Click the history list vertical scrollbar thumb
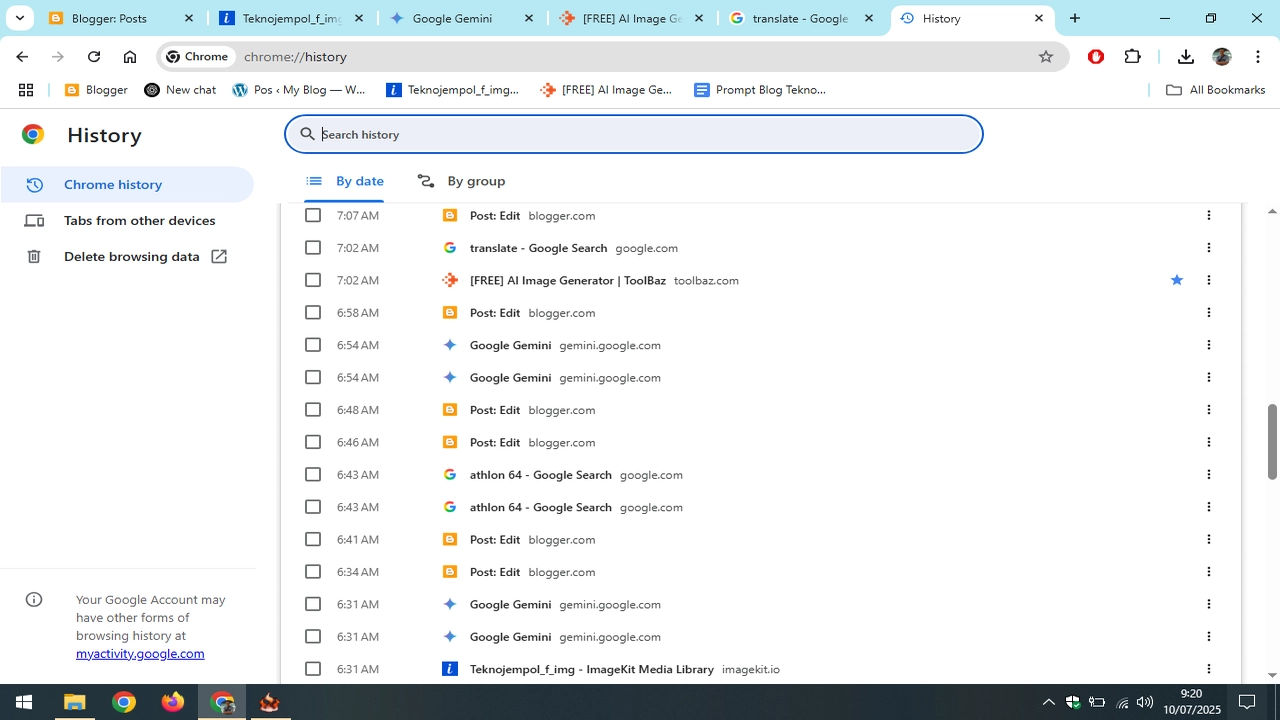The width and height of the screenshot is (1280, 720). (1272, 441)
